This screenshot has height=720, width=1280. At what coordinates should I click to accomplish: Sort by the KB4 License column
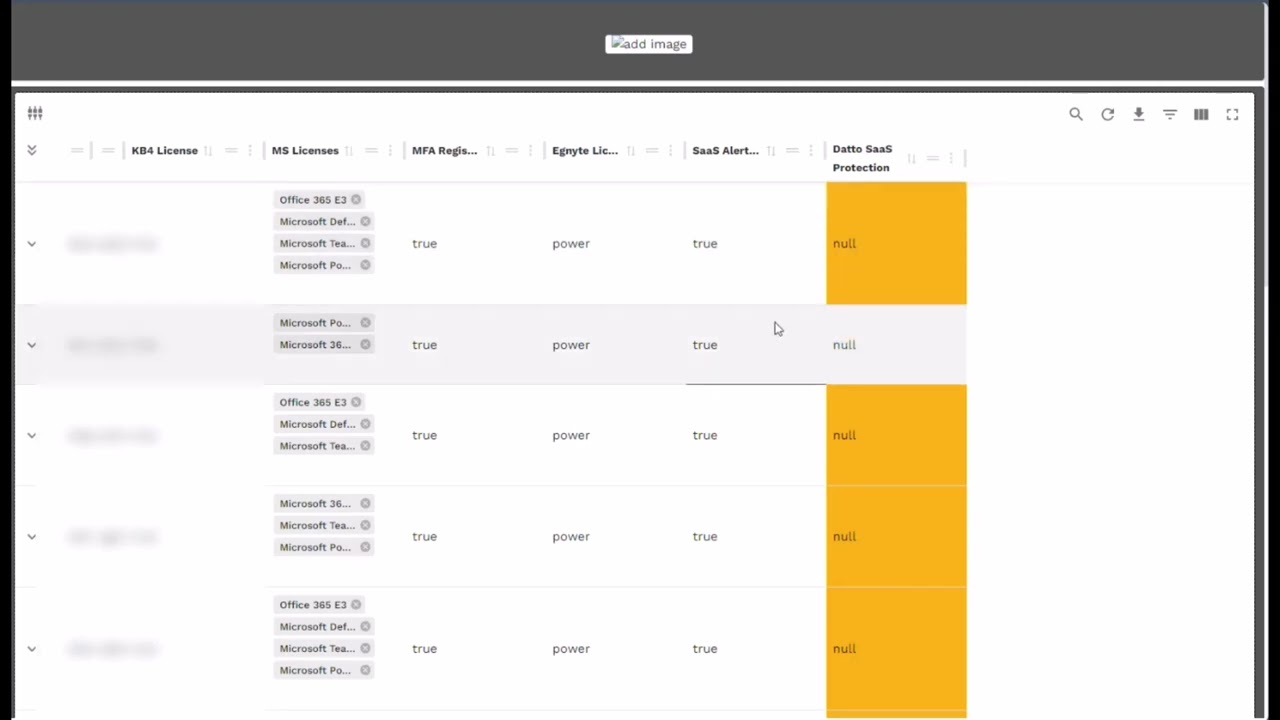(x=208, y=151)
